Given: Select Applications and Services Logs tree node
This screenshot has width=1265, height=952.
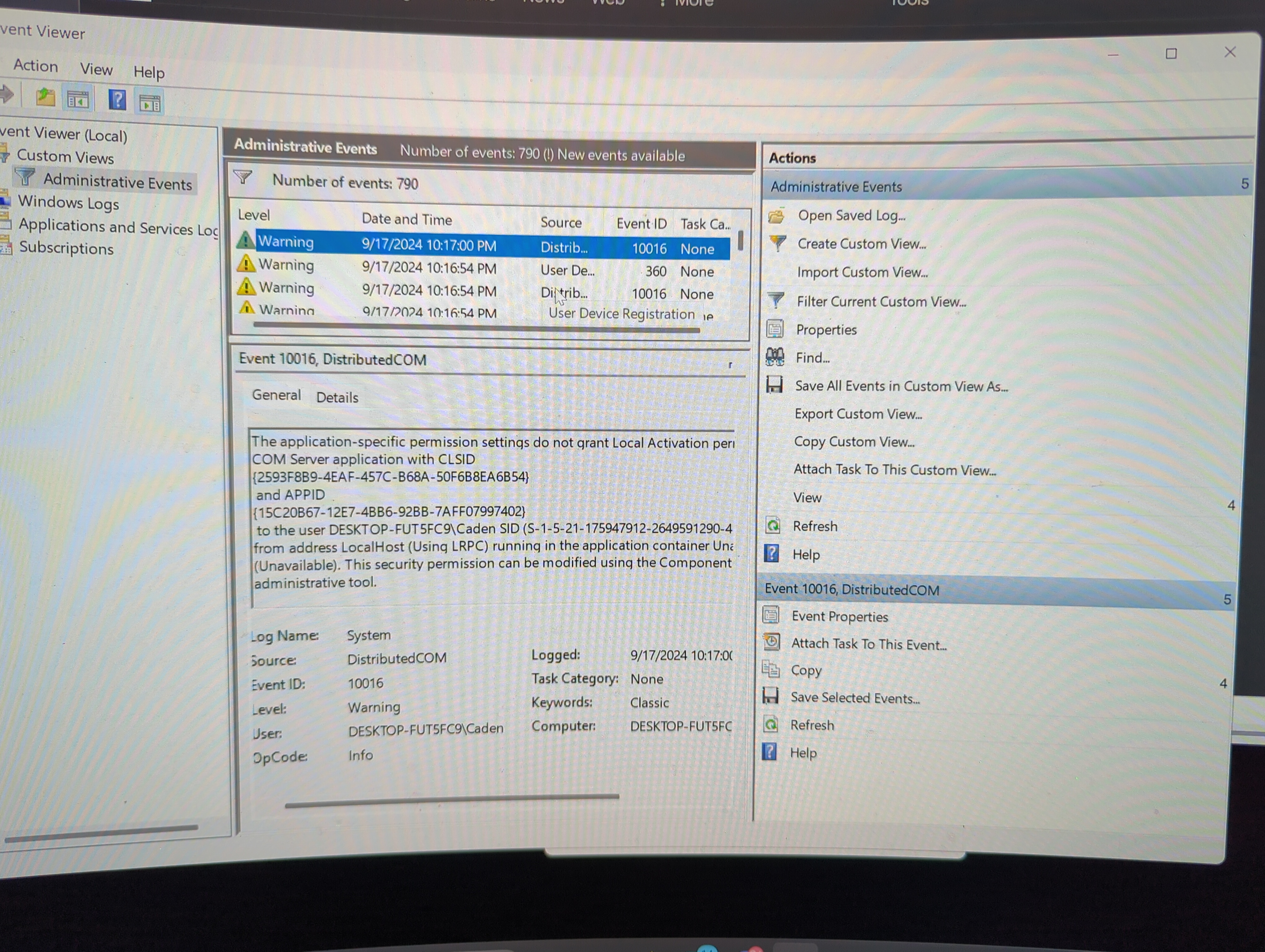Looking at the screenshot, I should [x=118, y=227].
